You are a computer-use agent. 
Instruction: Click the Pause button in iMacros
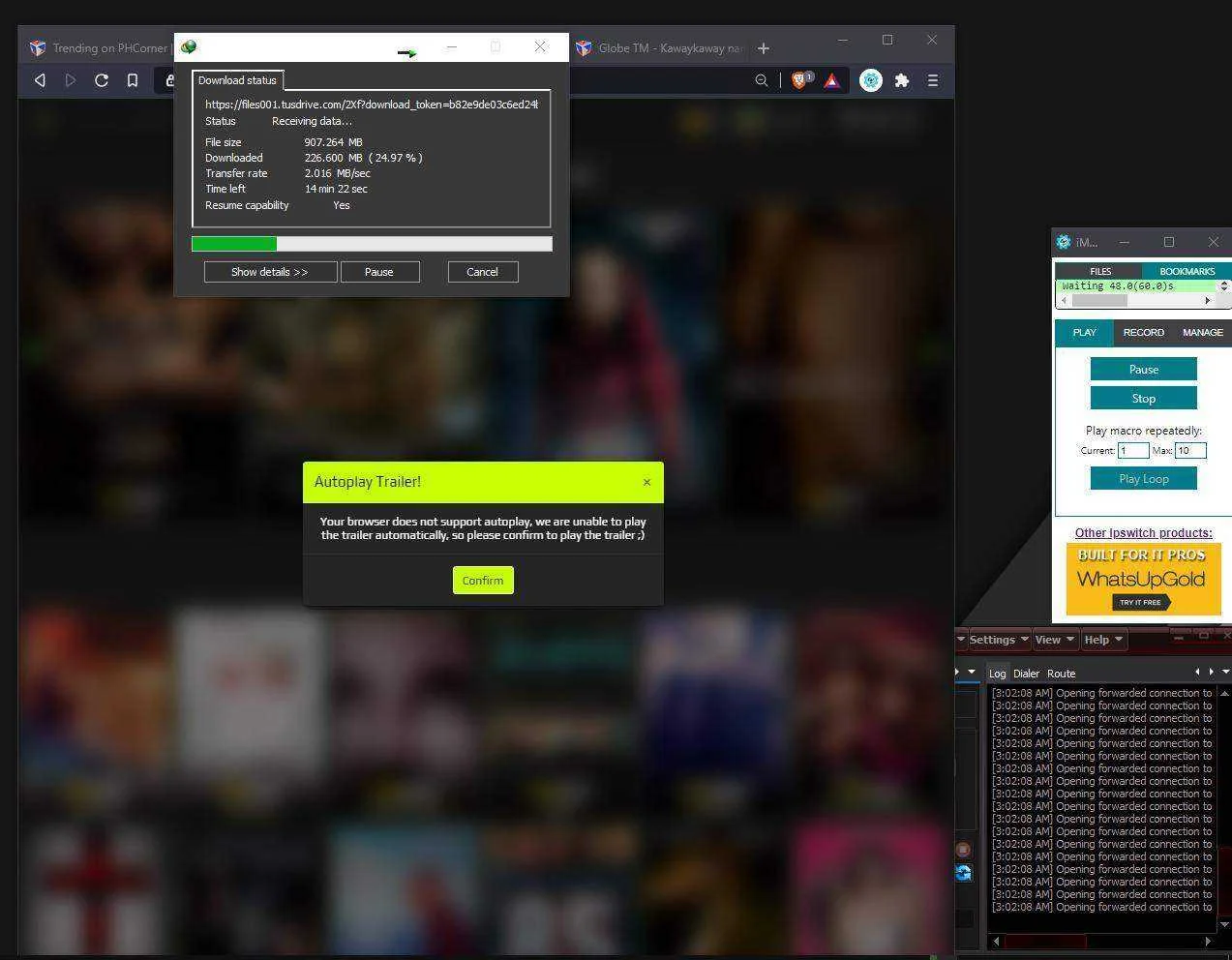pyautogui.click(x=1143, y=370)
